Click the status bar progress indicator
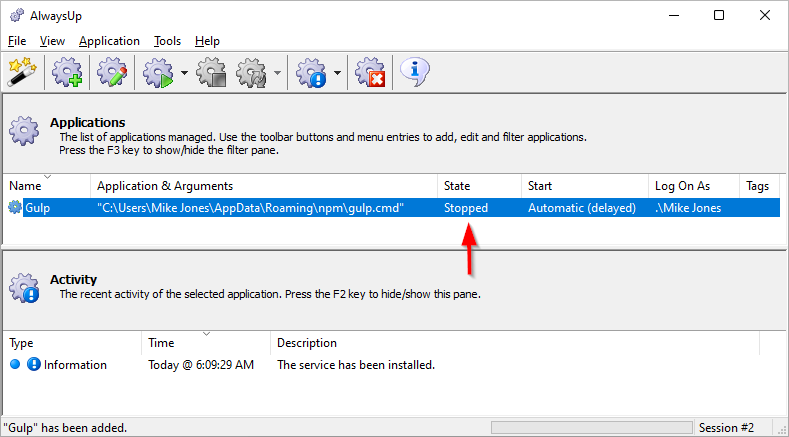The width and height of the screenshot is (789, 437). coord(591,428)
